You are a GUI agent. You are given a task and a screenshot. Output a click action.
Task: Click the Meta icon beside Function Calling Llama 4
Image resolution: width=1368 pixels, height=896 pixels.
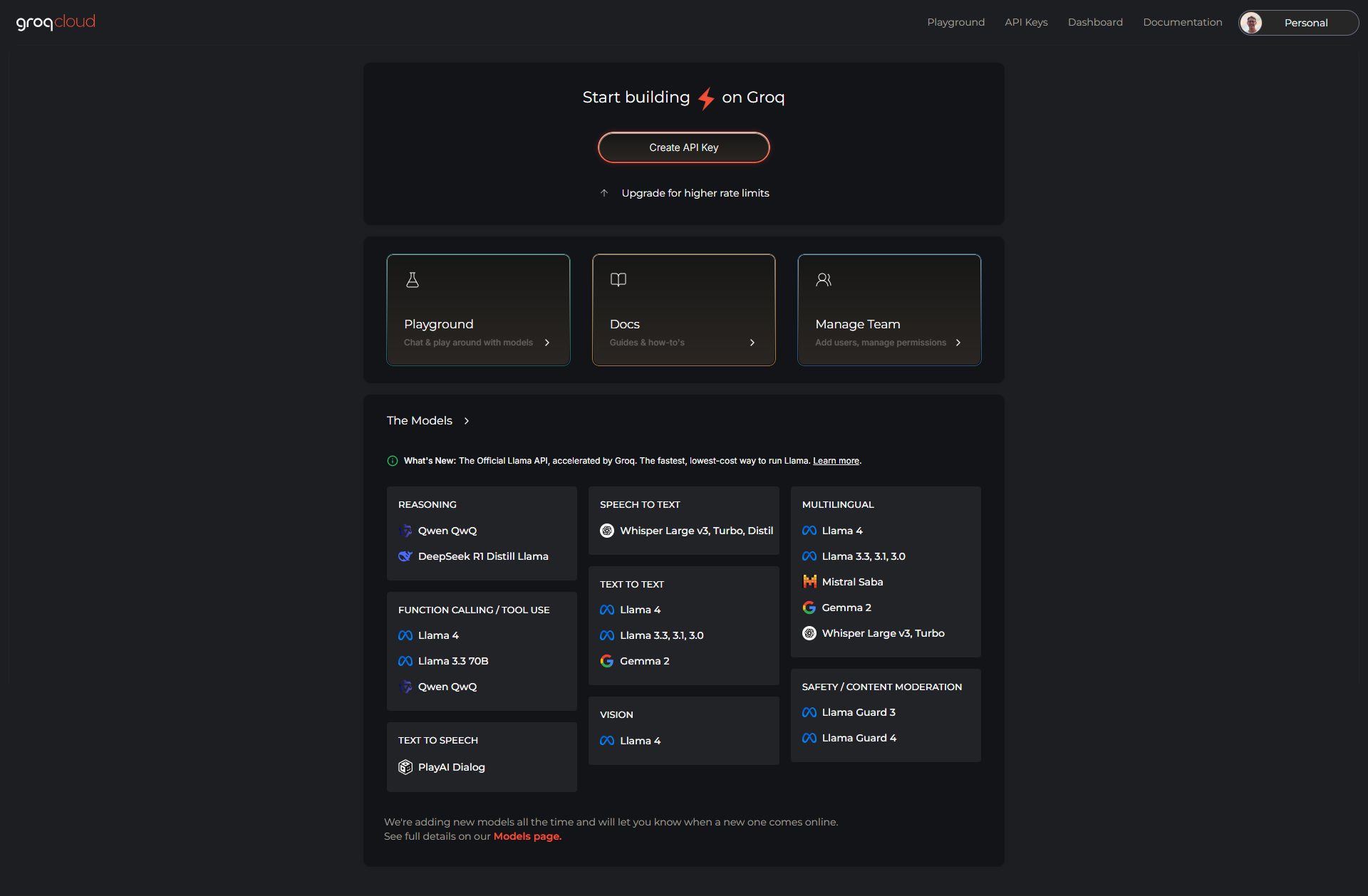pos(405,635)
